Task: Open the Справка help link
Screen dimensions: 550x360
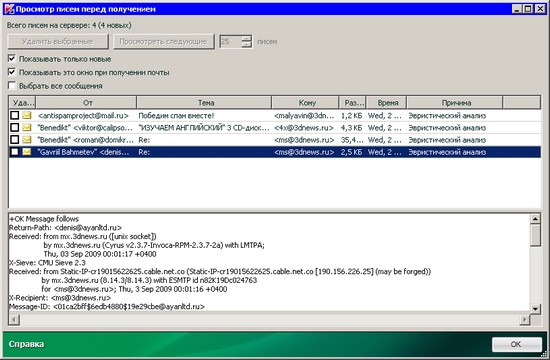Action: coord(26,344)
